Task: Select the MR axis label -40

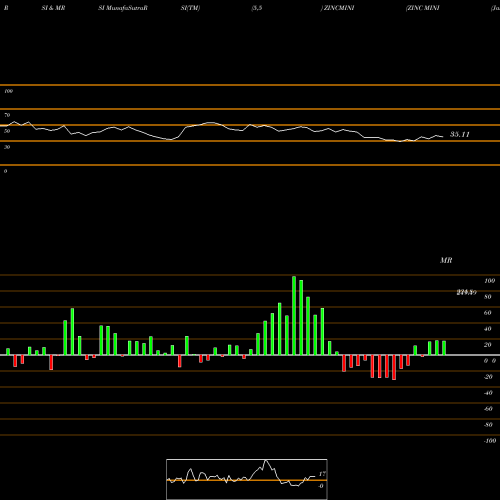Action: (488, 393)
